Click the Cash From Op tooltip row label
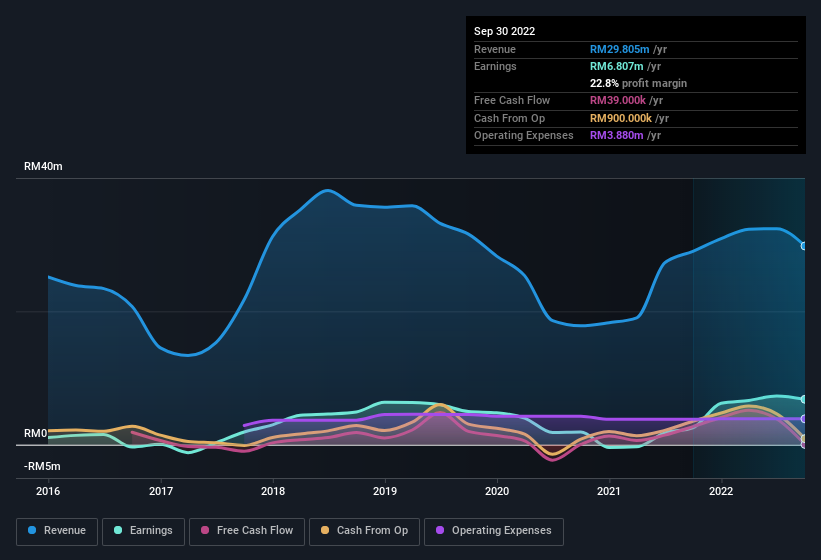The height and width of the screenshot is (560, 821). (509, 118)
